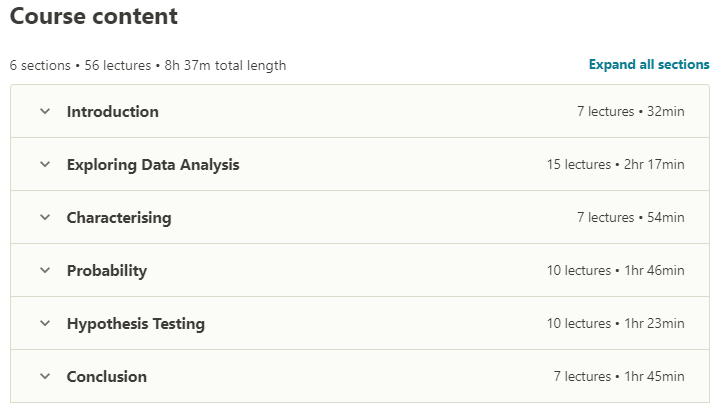This screenshot has width=717, height=410.
Task: Select the Probability section title
Action: 106,271
